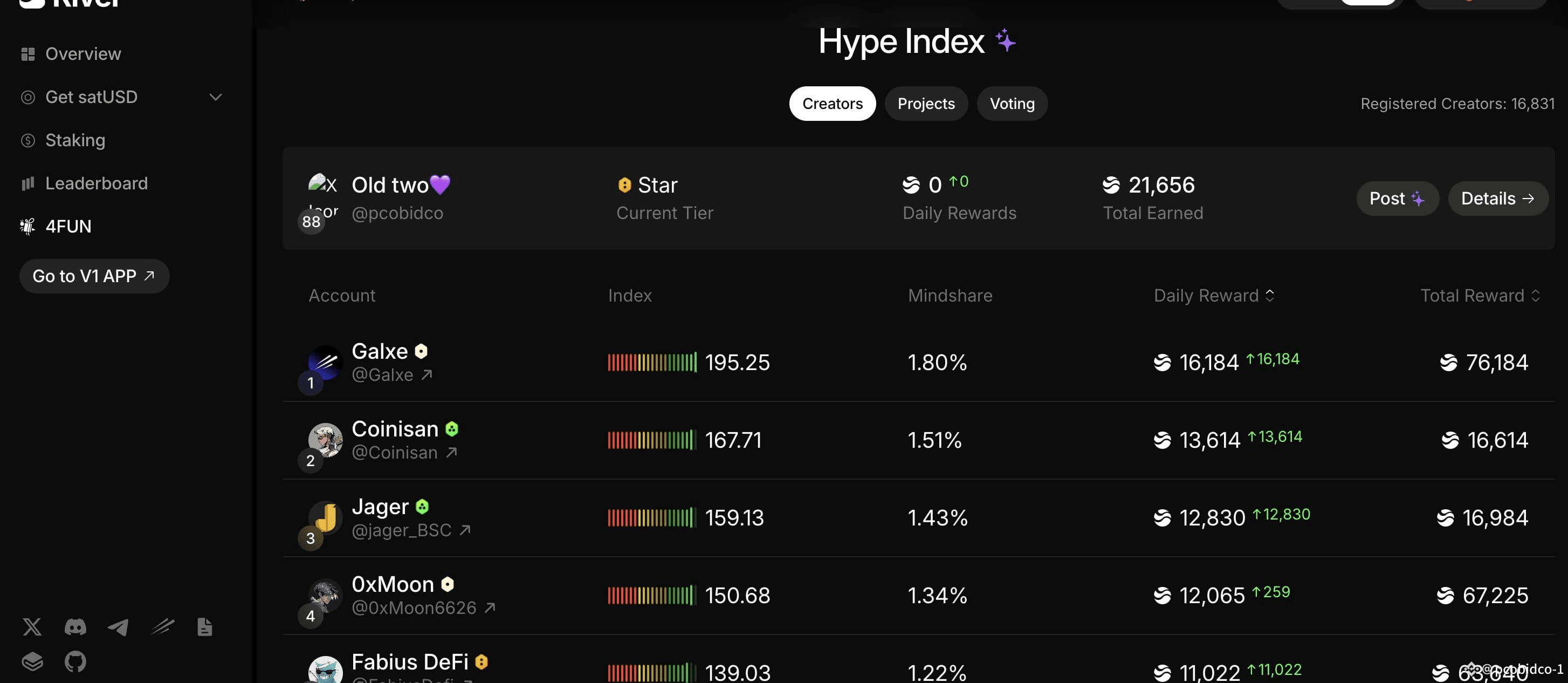Click the sparkle icon beside Hype Index
The width and height of the screenshot is (1568, 683).
[x=1006, y=41]
